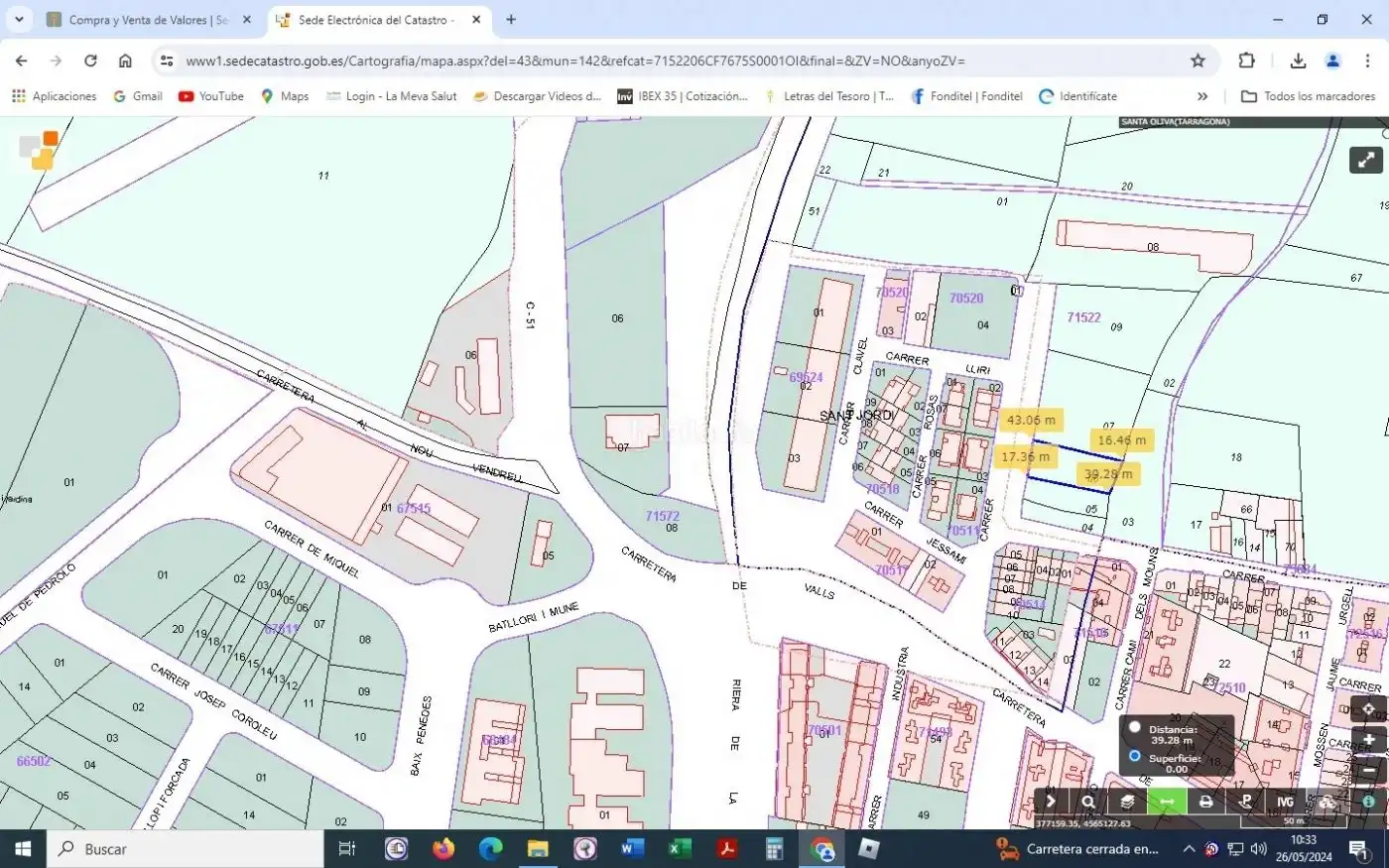Open the IVG tool

point(1286,802)
